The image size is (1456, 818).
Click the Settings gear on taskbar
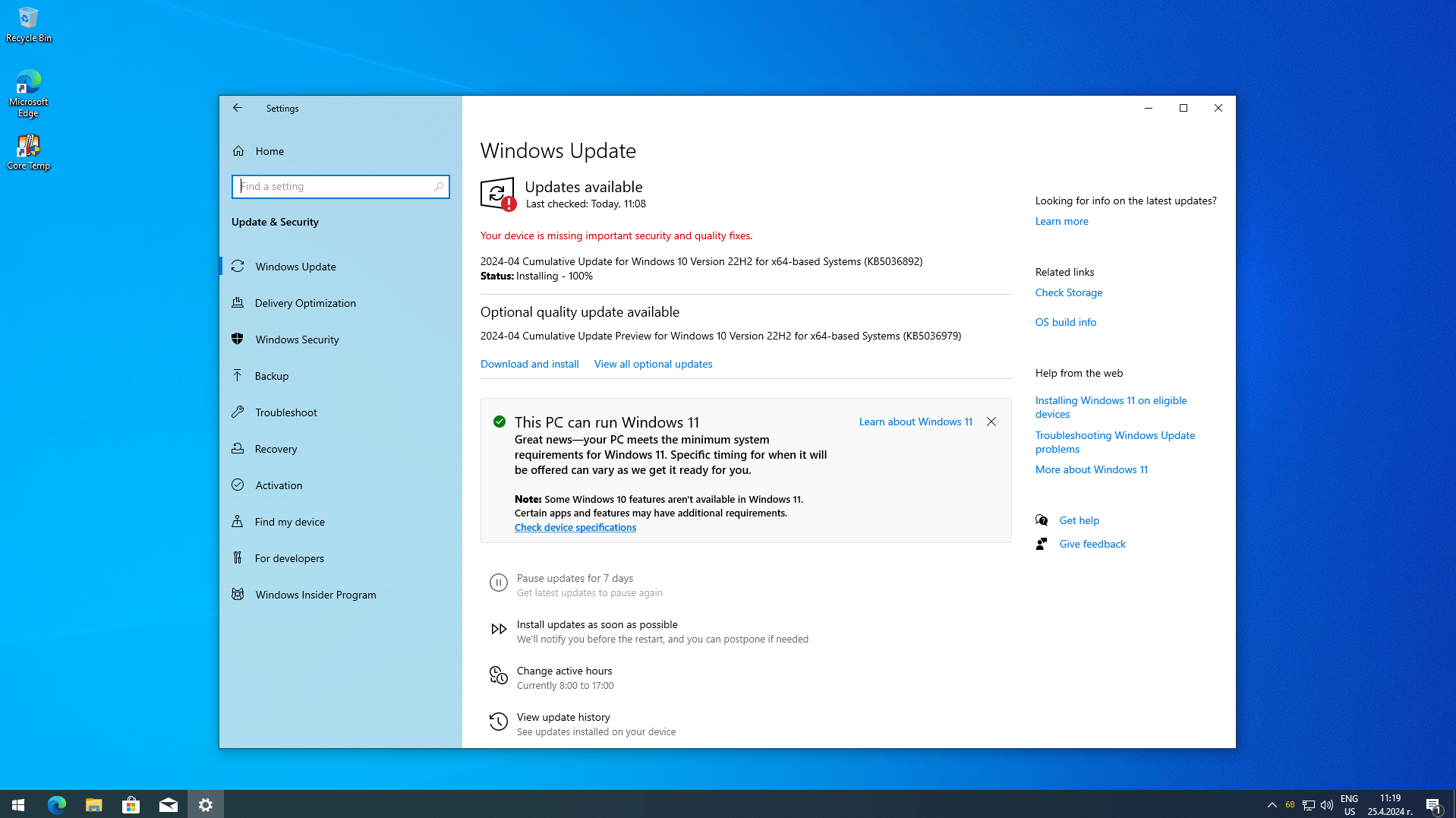pos(206,804)
